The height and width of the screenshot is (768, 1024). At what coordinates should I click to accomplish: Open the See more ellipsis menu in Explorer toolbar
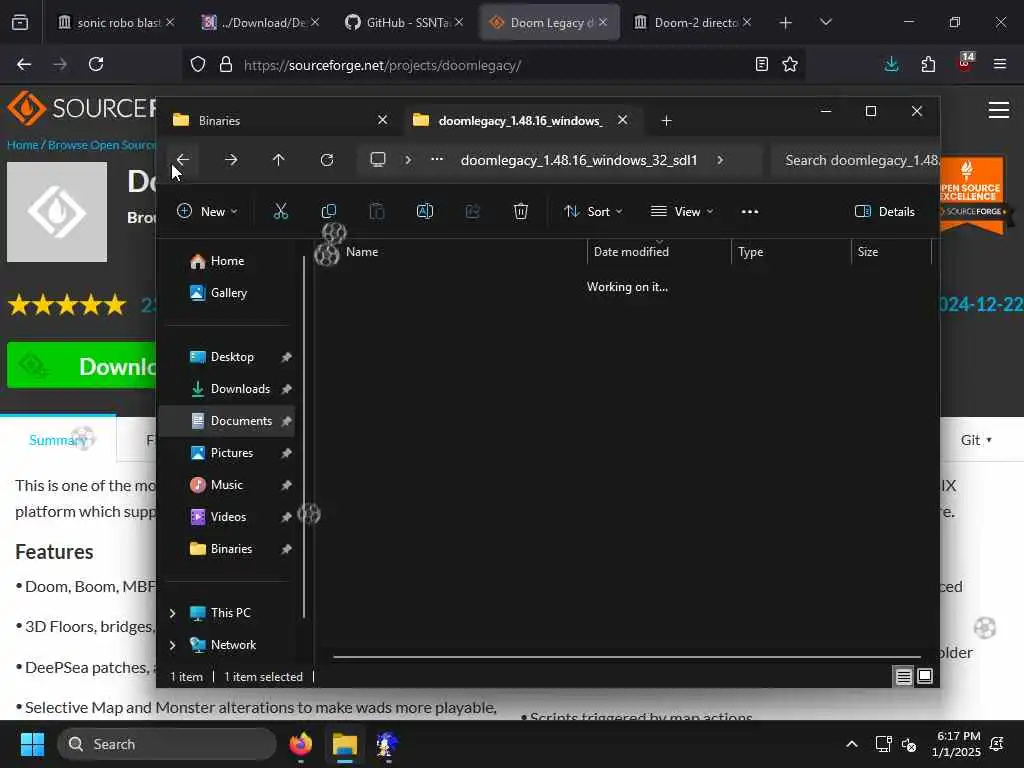pos(750,212)
